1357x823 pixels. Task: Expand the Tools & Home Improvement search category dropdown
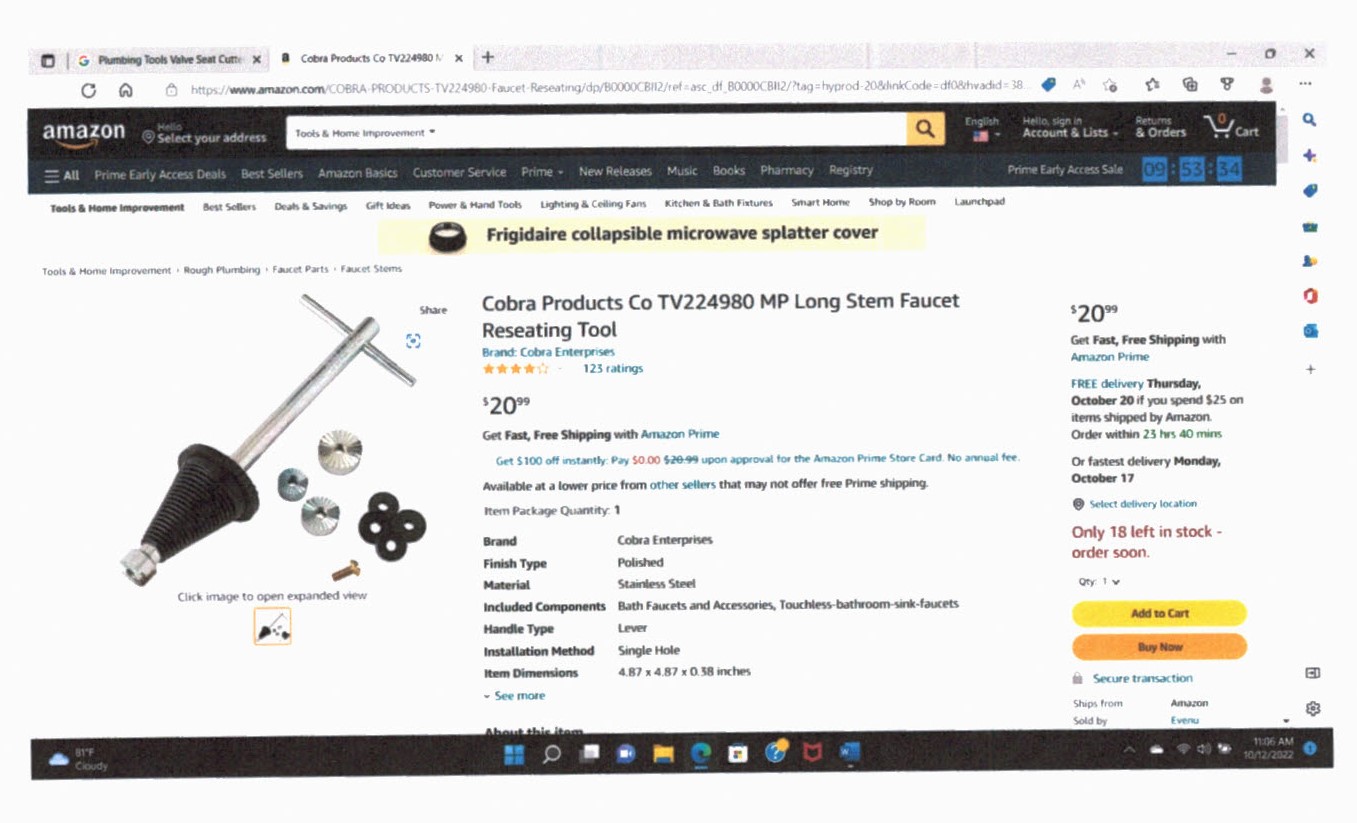tap(365, 132)
